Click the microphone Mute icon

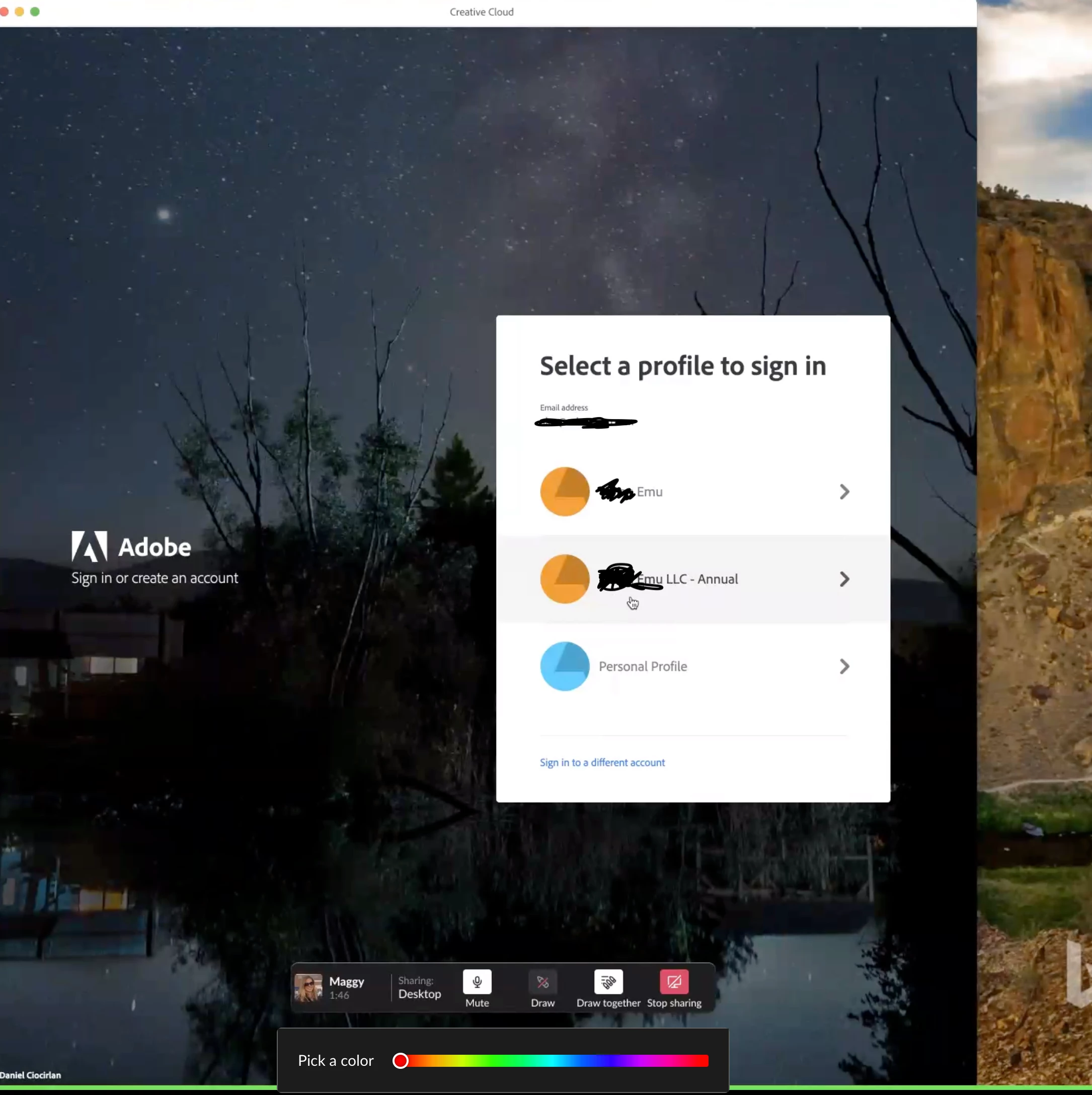tap(477, 982)
